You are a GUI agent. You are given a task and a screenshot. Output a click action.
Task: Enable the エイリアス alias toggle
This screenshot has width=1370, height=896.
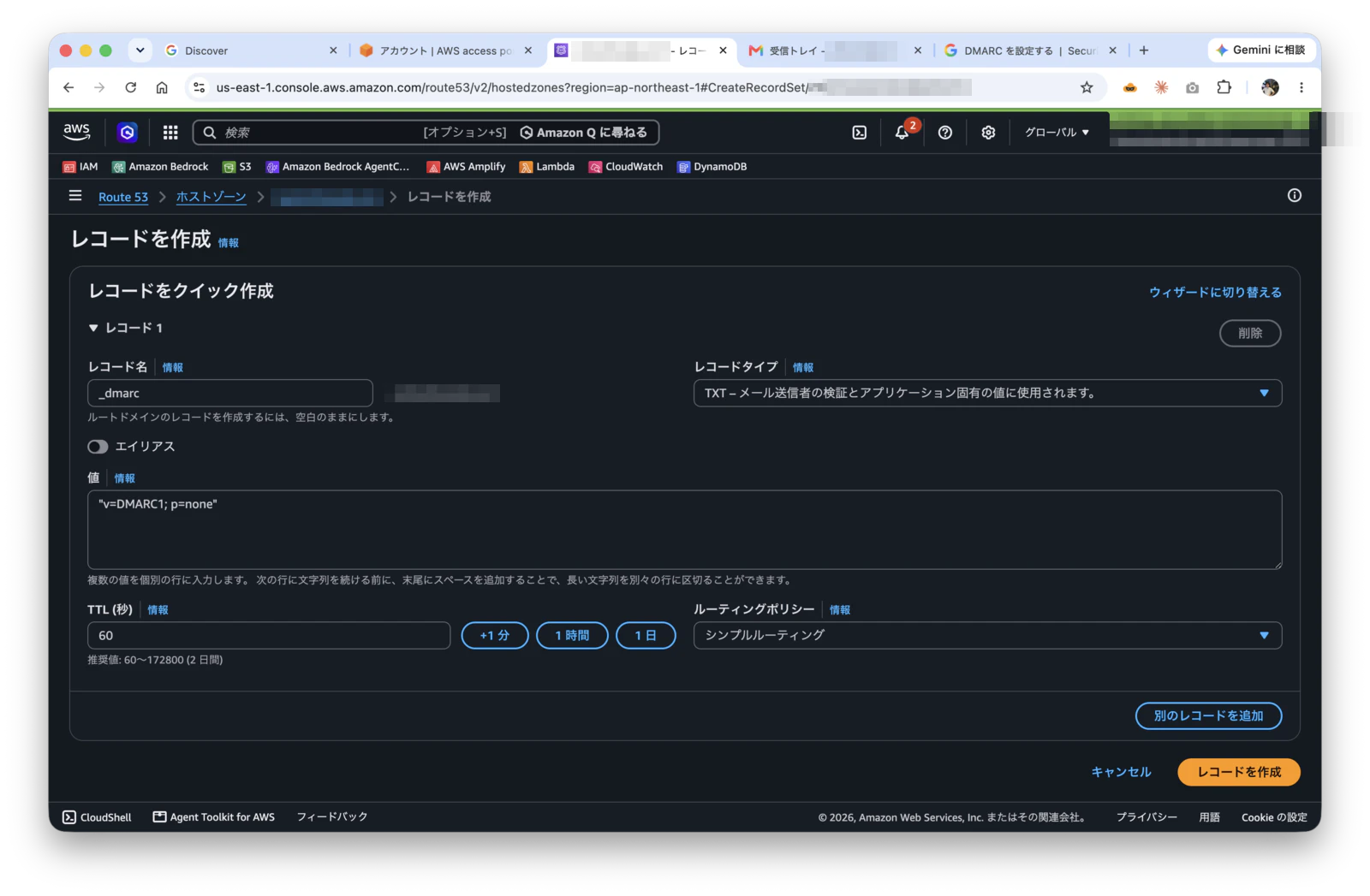[x=98, y=447]
